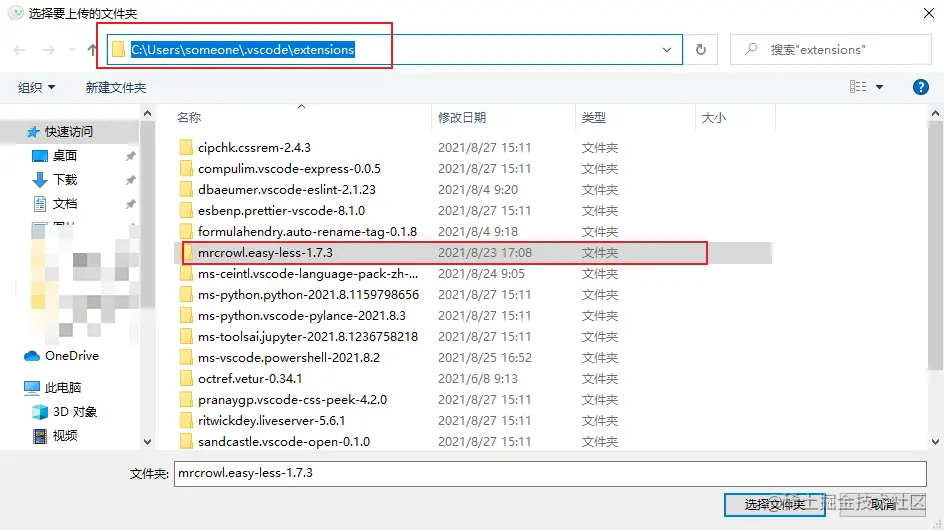Select folder ms-vscode.powershell-2021.8.2
The image size is (944, 530).
289,358
